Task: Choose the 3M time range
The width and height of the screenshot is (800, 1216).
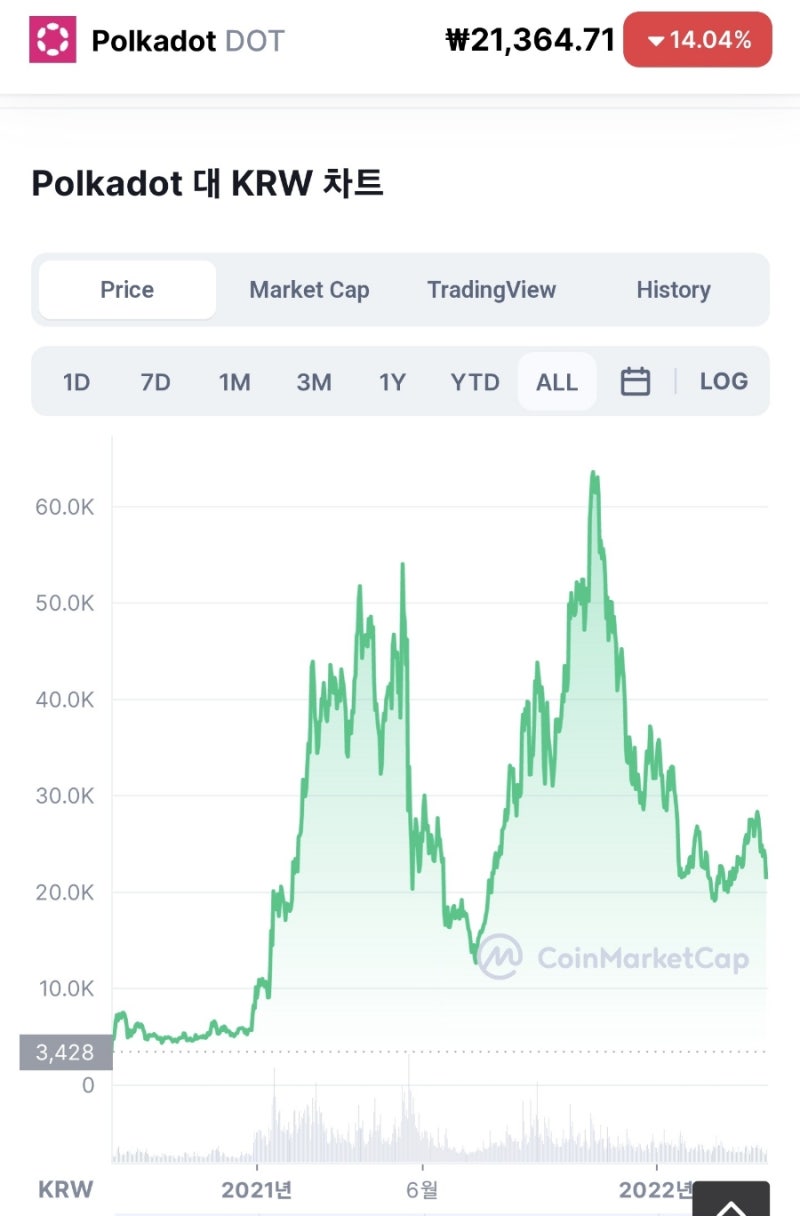Action: click(x=313, y=382)
